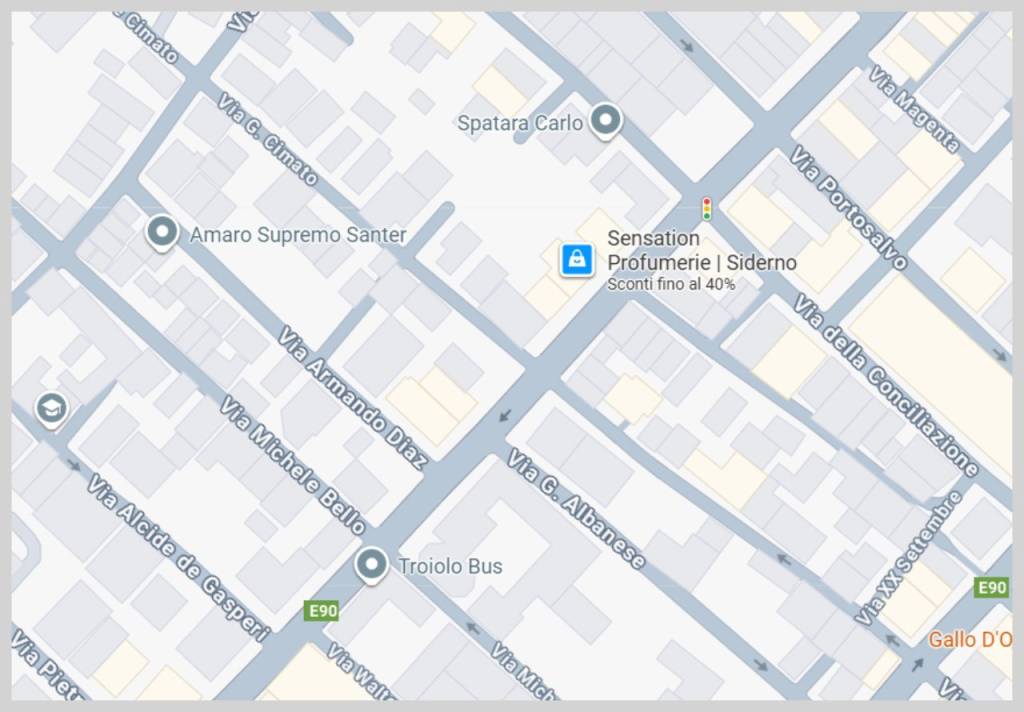Click the Spatara Carlo text label
The image size is (1024, 712).
pos(520,123)
